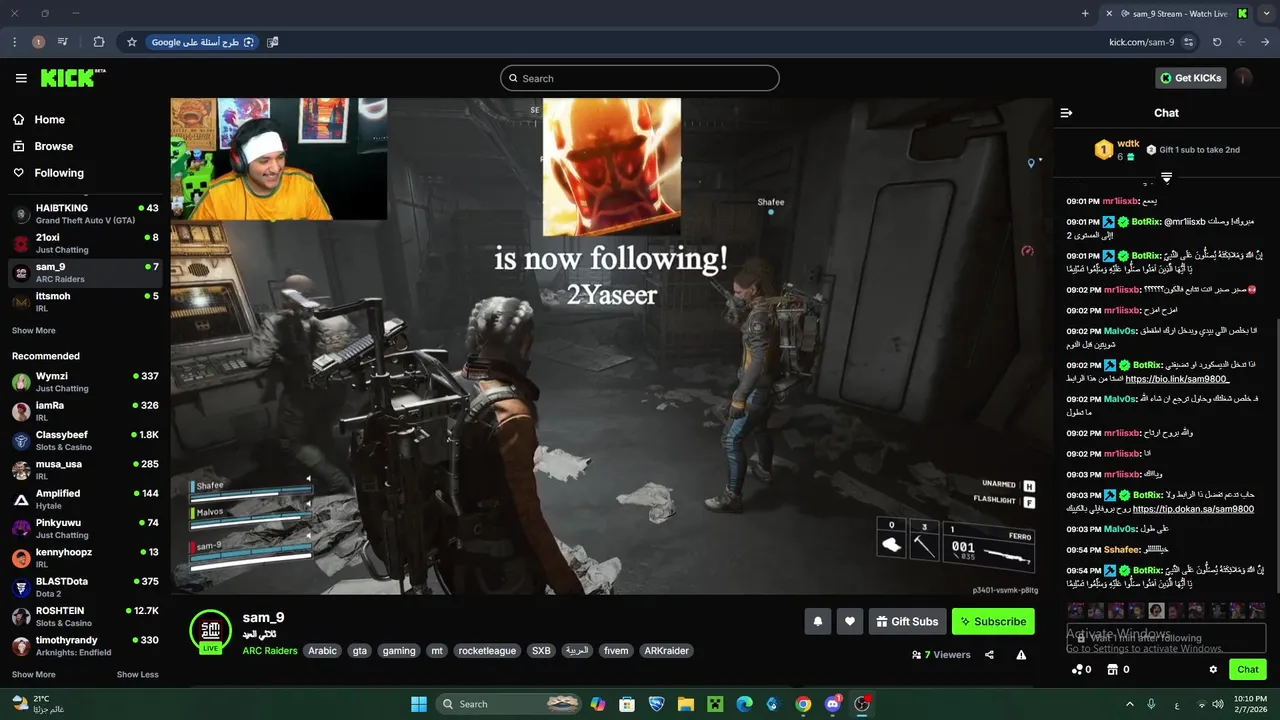Bookmark page with star icon
This screenshot has width=1280, height=720.
click(131, 42)
